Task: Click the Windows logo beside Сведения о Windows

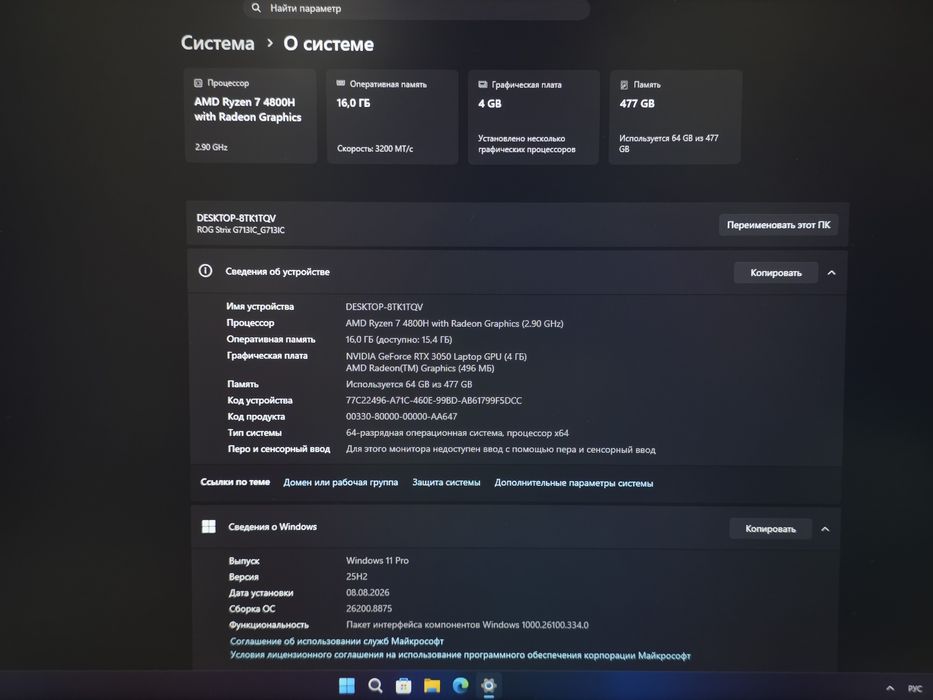Action: click(x=209, y=526)
